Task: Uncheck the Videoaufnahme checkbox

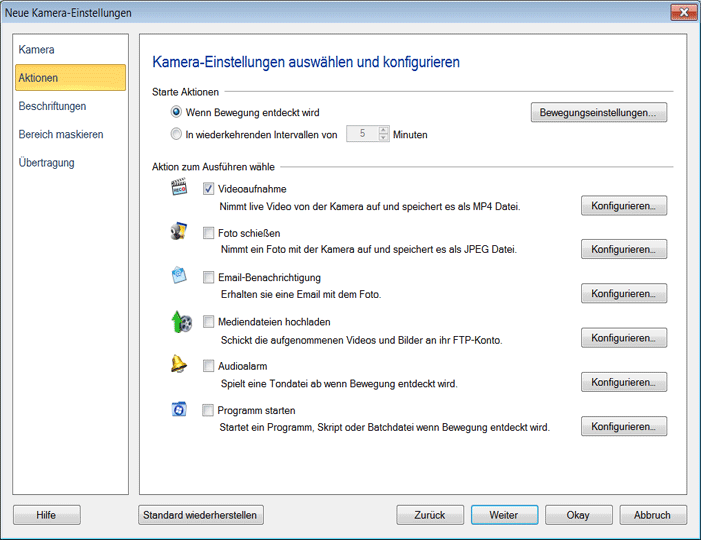Action: point(209,189)
